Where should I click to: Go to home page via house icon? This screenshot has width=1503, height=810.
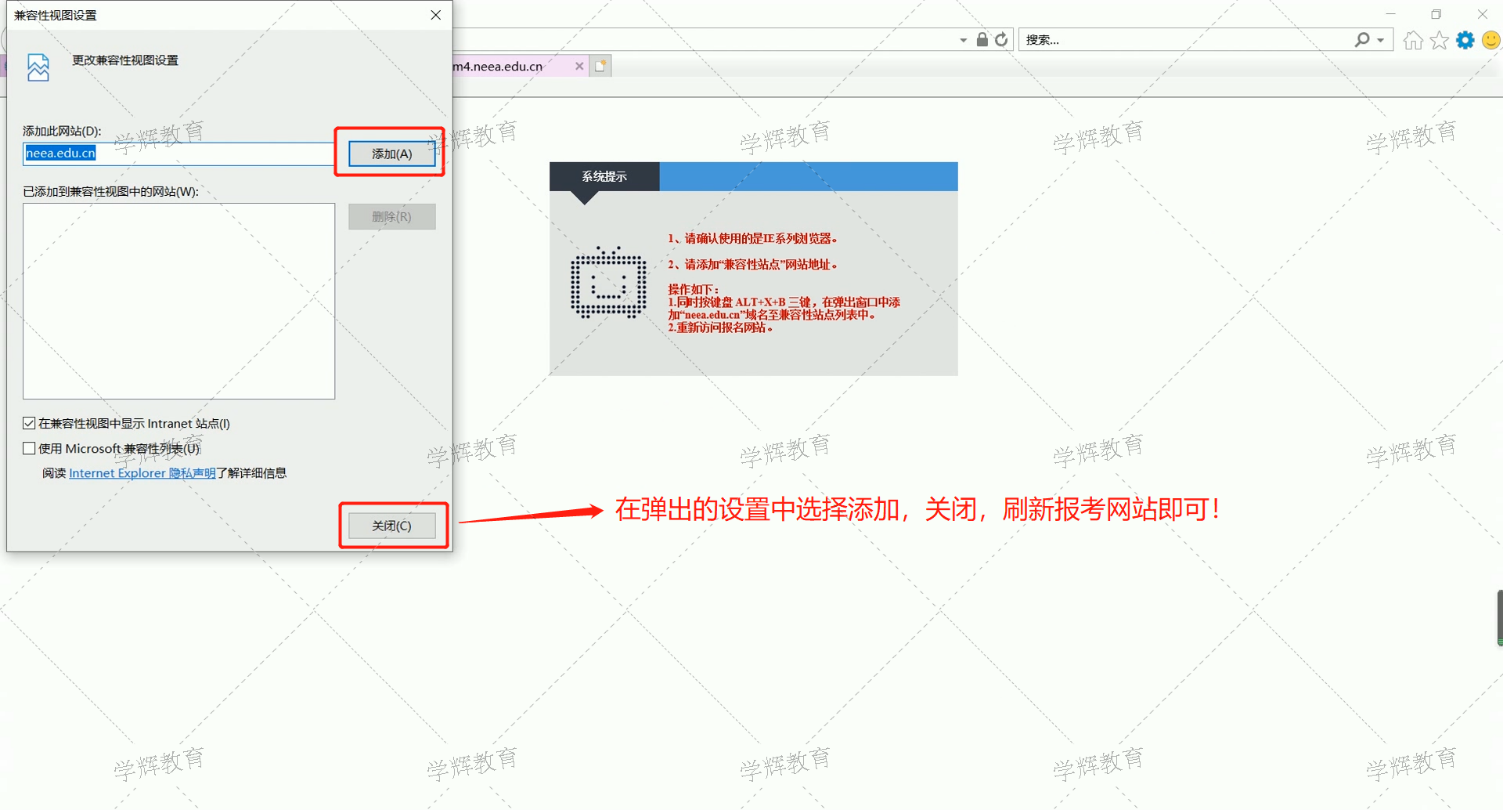pos(1413,40)
